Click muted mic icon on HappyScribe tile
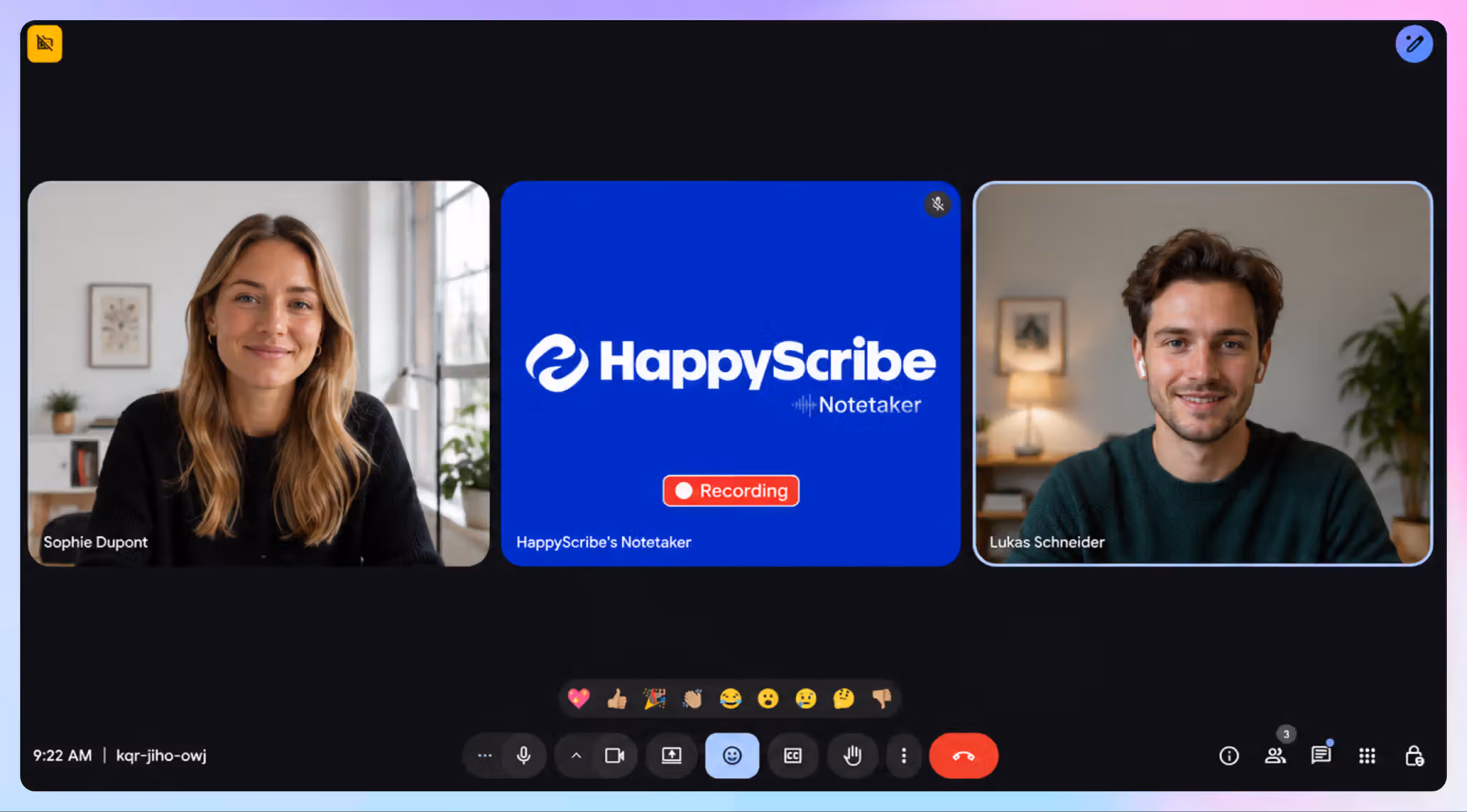 click(938, 204)
